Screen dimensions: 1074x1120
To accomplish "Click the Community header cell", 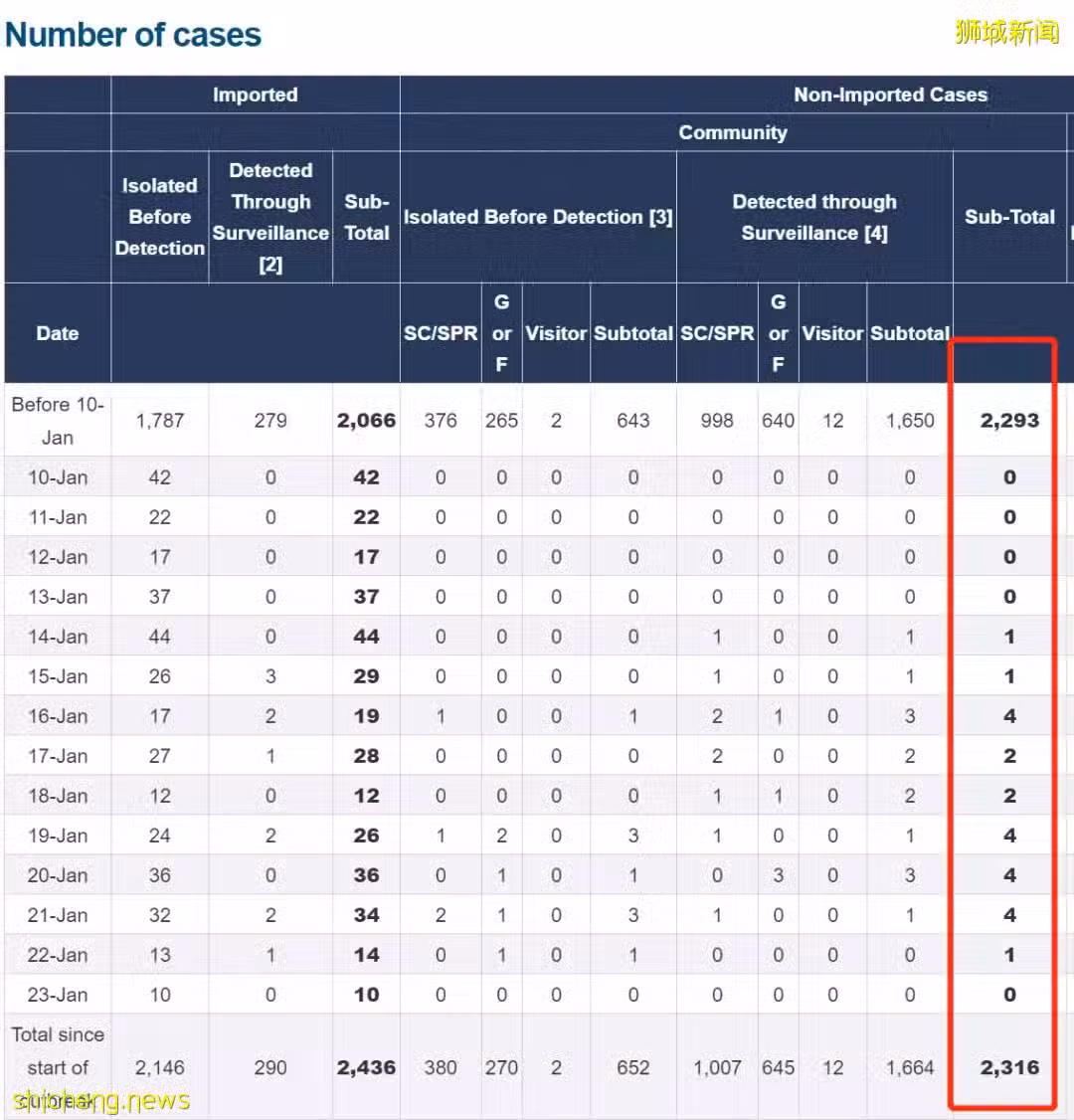I will click(733, 133).
